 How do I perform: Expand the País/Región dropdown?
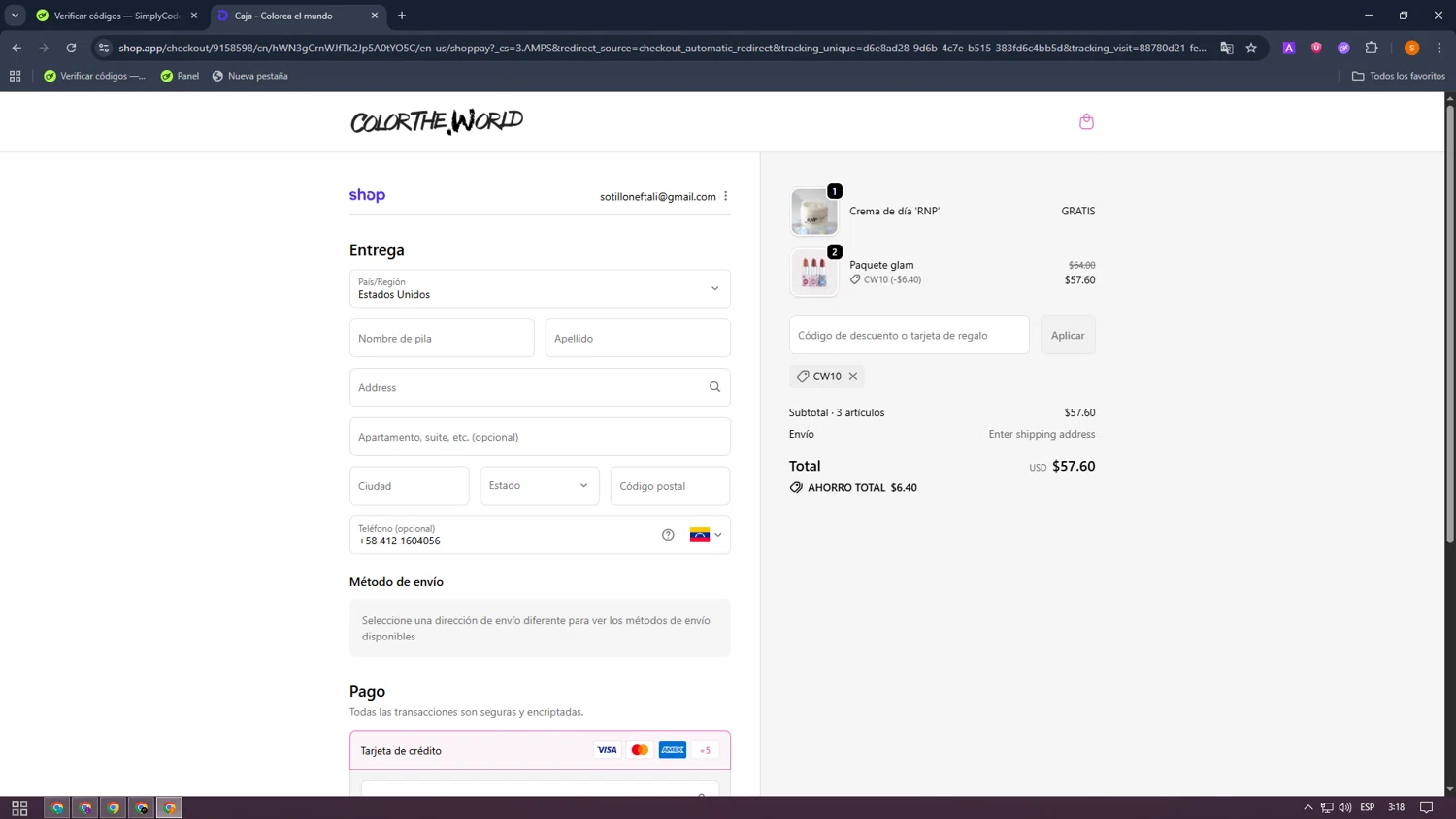540,288
